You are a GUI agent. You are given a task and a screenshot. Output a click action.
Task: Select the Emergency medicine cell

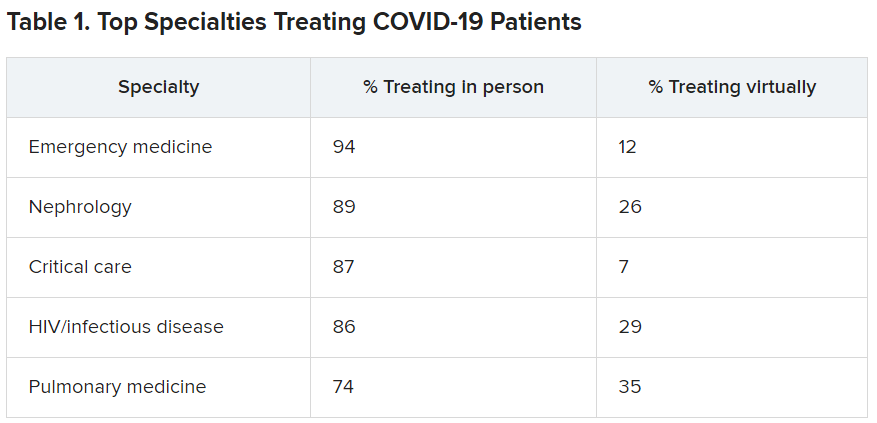[x=120, y=147]
